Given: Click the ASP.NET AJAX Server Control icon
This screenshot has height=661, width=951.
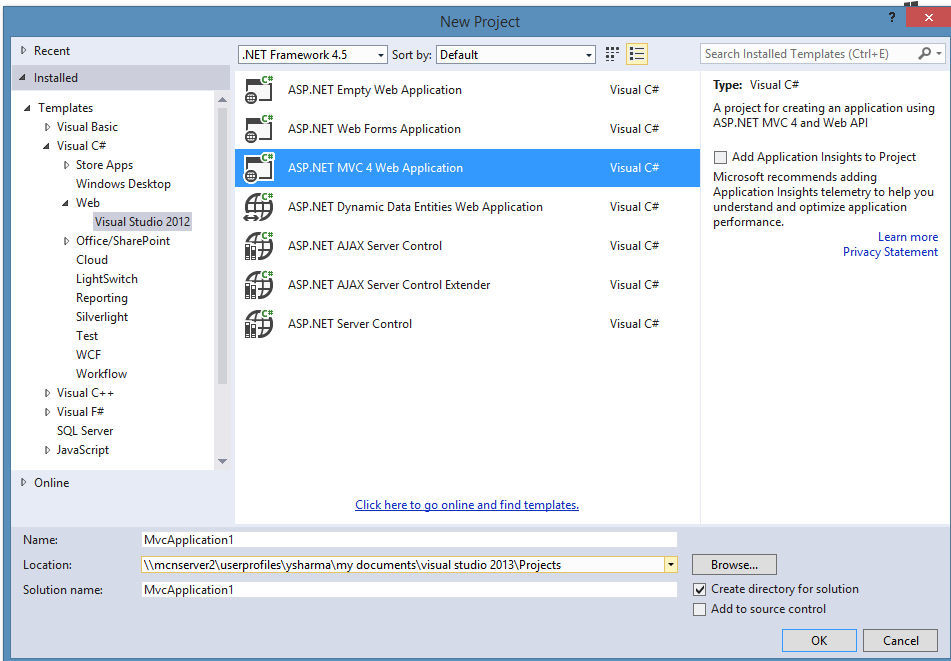Looking at the screenshot, I should (x=259, y=246).
